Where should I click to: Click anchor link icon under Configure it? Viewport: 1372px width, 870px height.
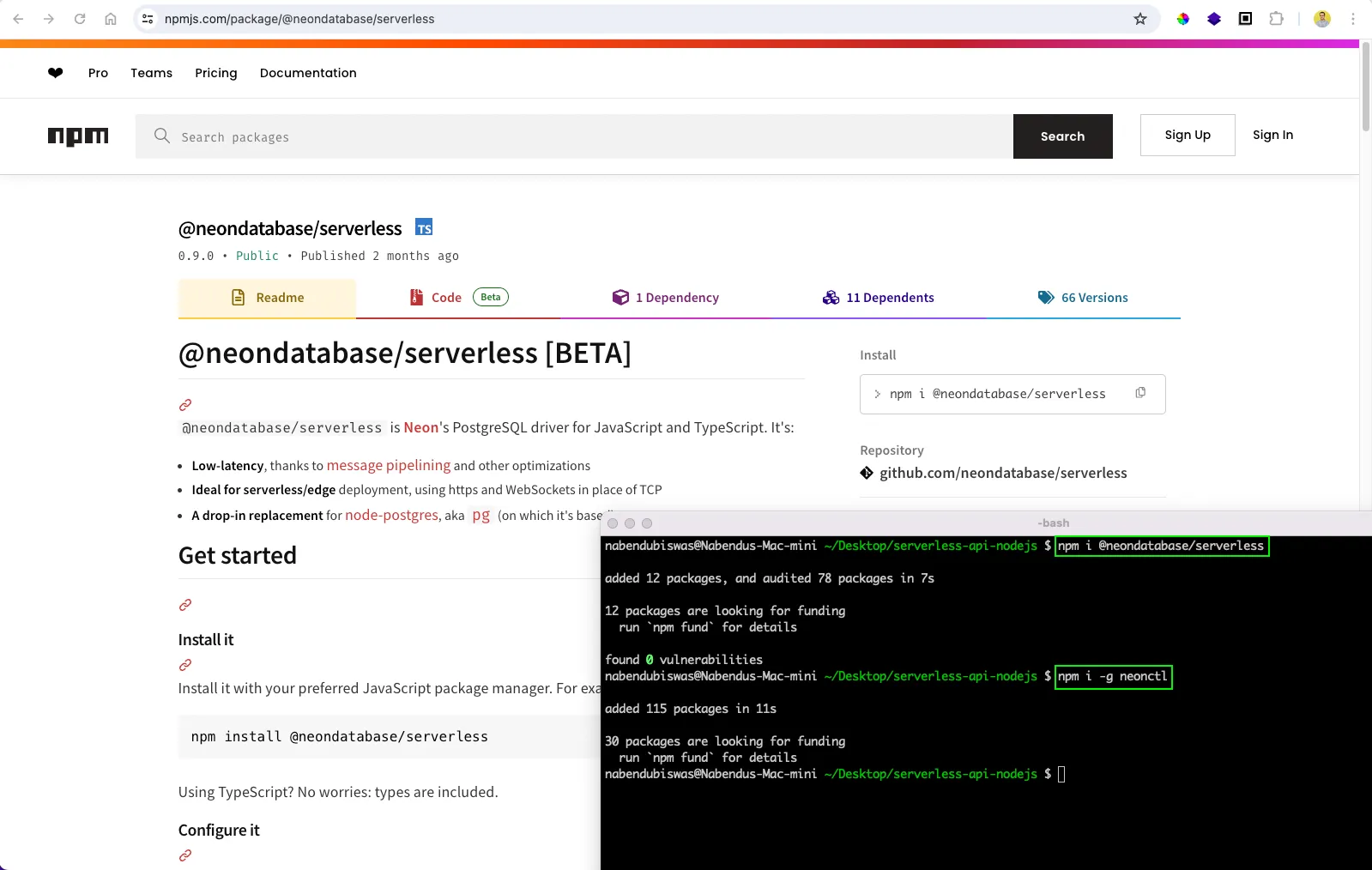pyautogui.click(x=184, y=855)
